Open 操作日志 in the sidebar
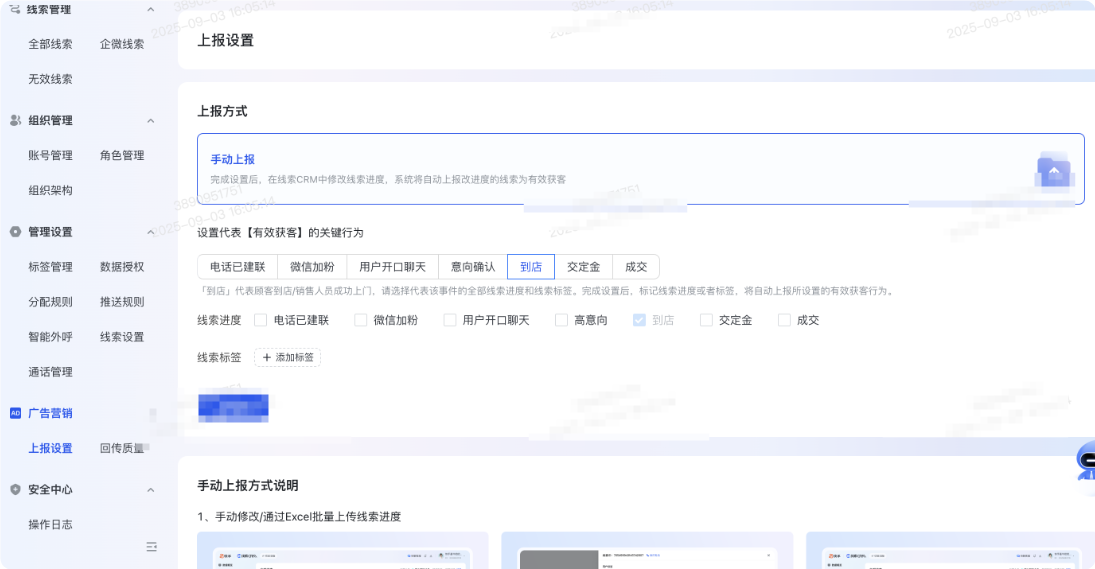 click(x=50, y=524)
